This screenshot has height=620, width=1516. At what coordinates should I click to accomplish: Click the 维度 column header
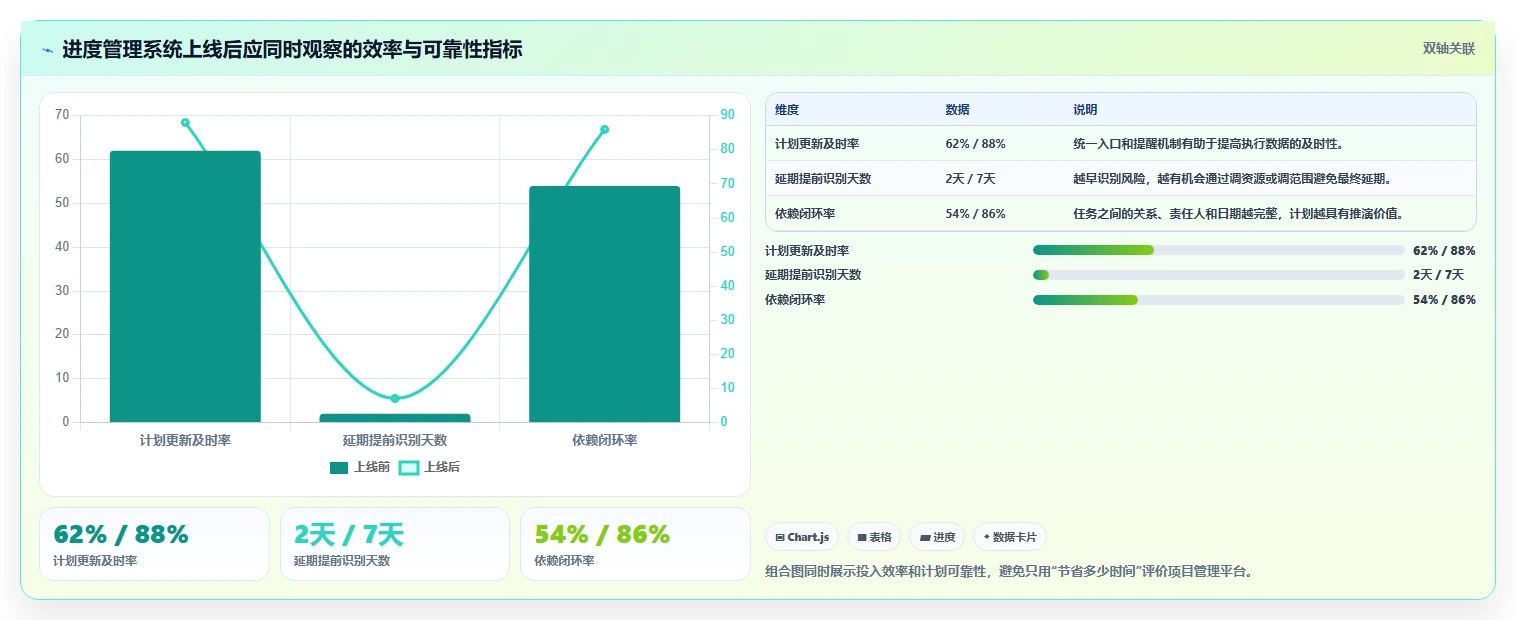coord(787,110)
